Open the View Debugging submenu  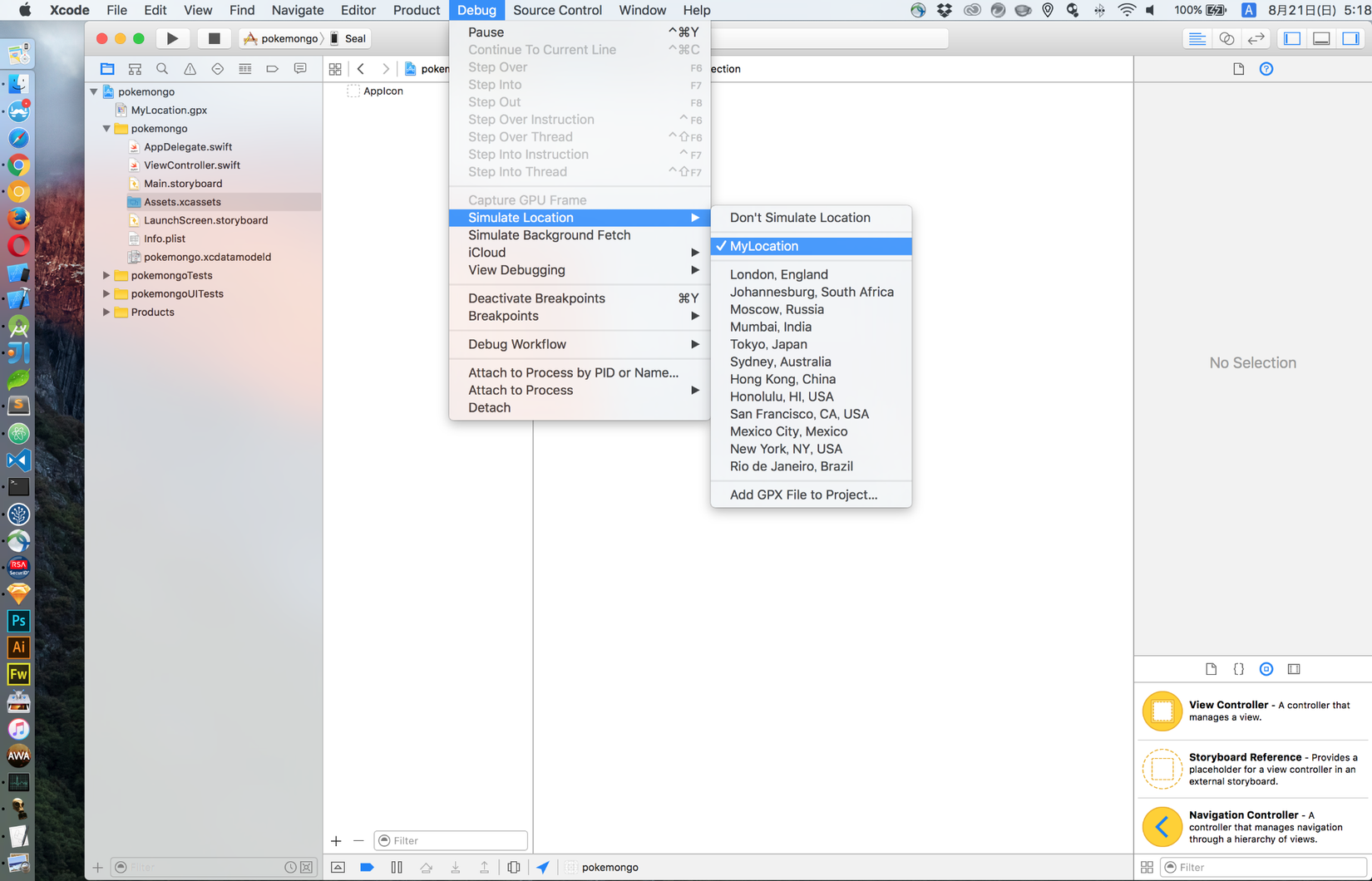[x=580, y=270]
